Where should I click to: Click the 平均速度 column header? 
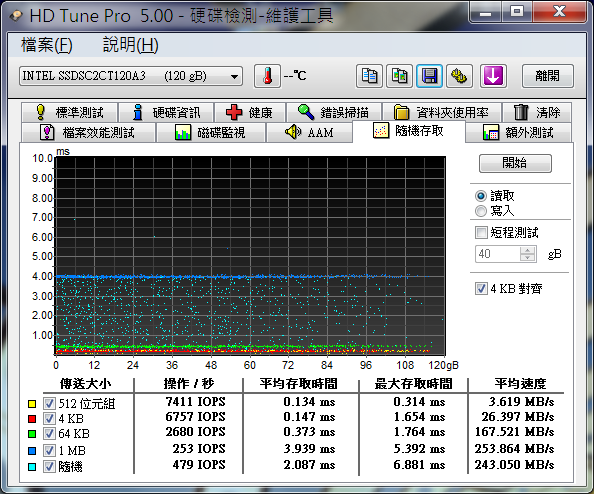(521, 384)
